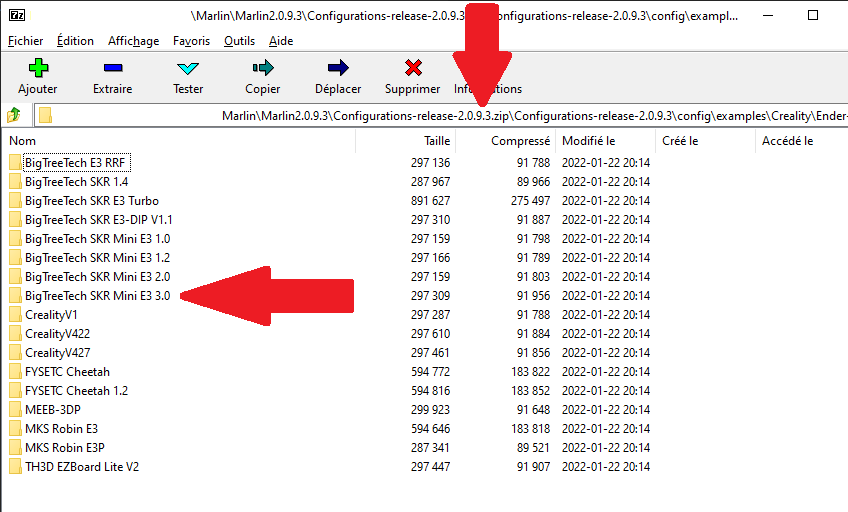Select the FYSETC Cheetah folder name

pyautogui.click(x=67, y=371)
